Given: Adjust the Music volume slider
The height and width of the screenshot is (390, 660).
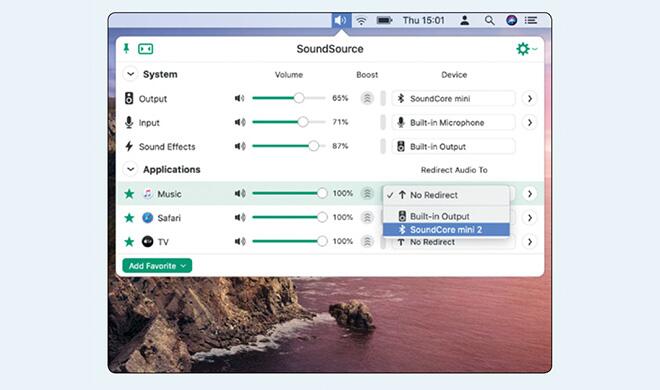Looking at the screenshot, I should click(x=290, y=193).
